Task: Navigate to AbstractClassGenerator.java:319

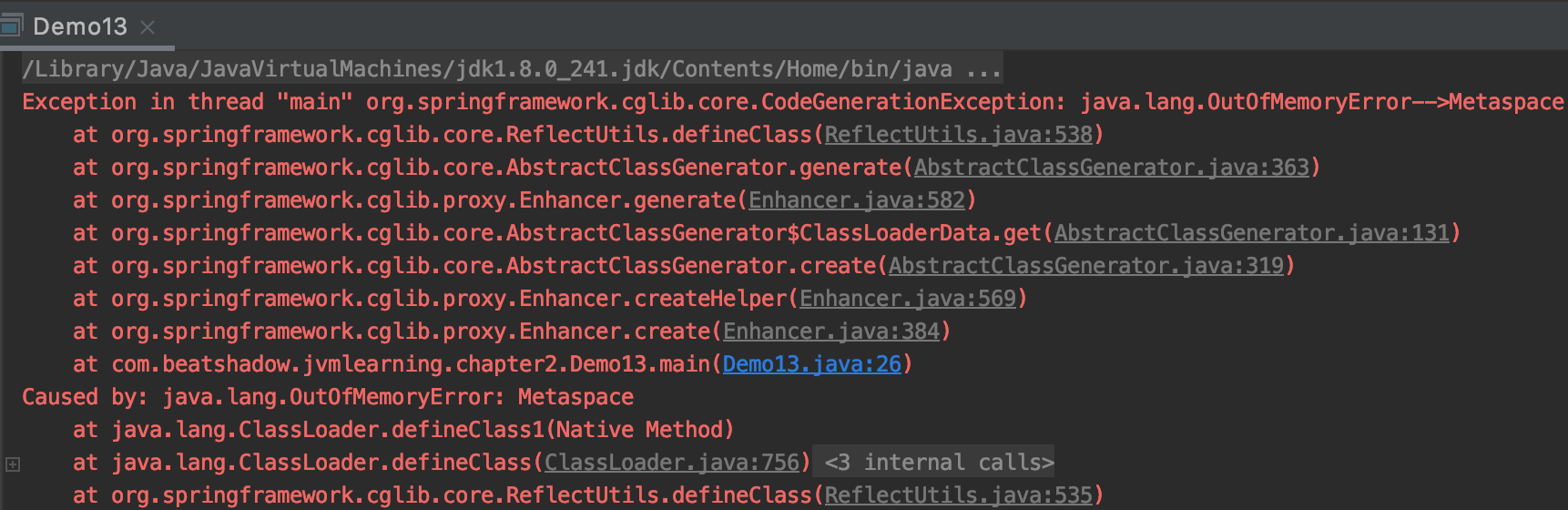Action: point(1086,266)
